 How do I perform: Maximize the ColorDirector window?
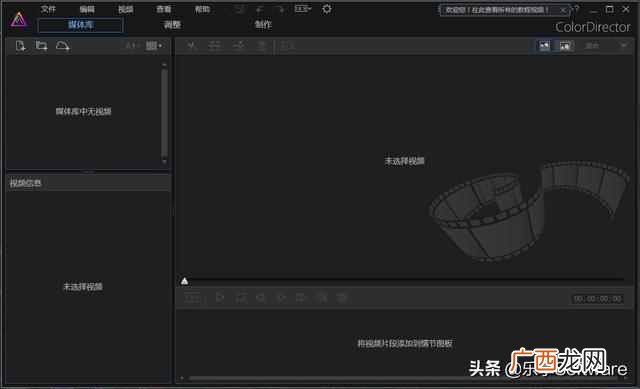click(x=609, y=9)
